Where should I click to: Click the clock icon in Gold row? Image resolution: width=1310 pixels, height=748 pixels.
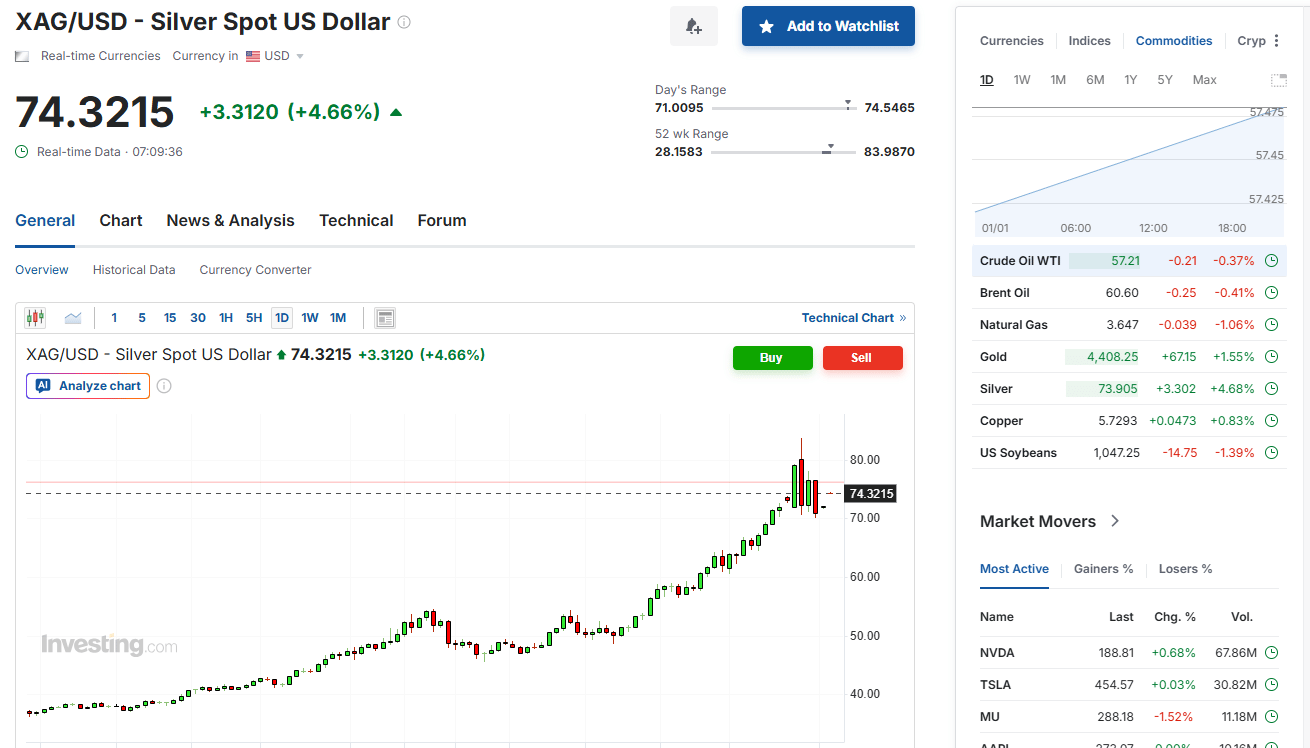(1272, 357)
